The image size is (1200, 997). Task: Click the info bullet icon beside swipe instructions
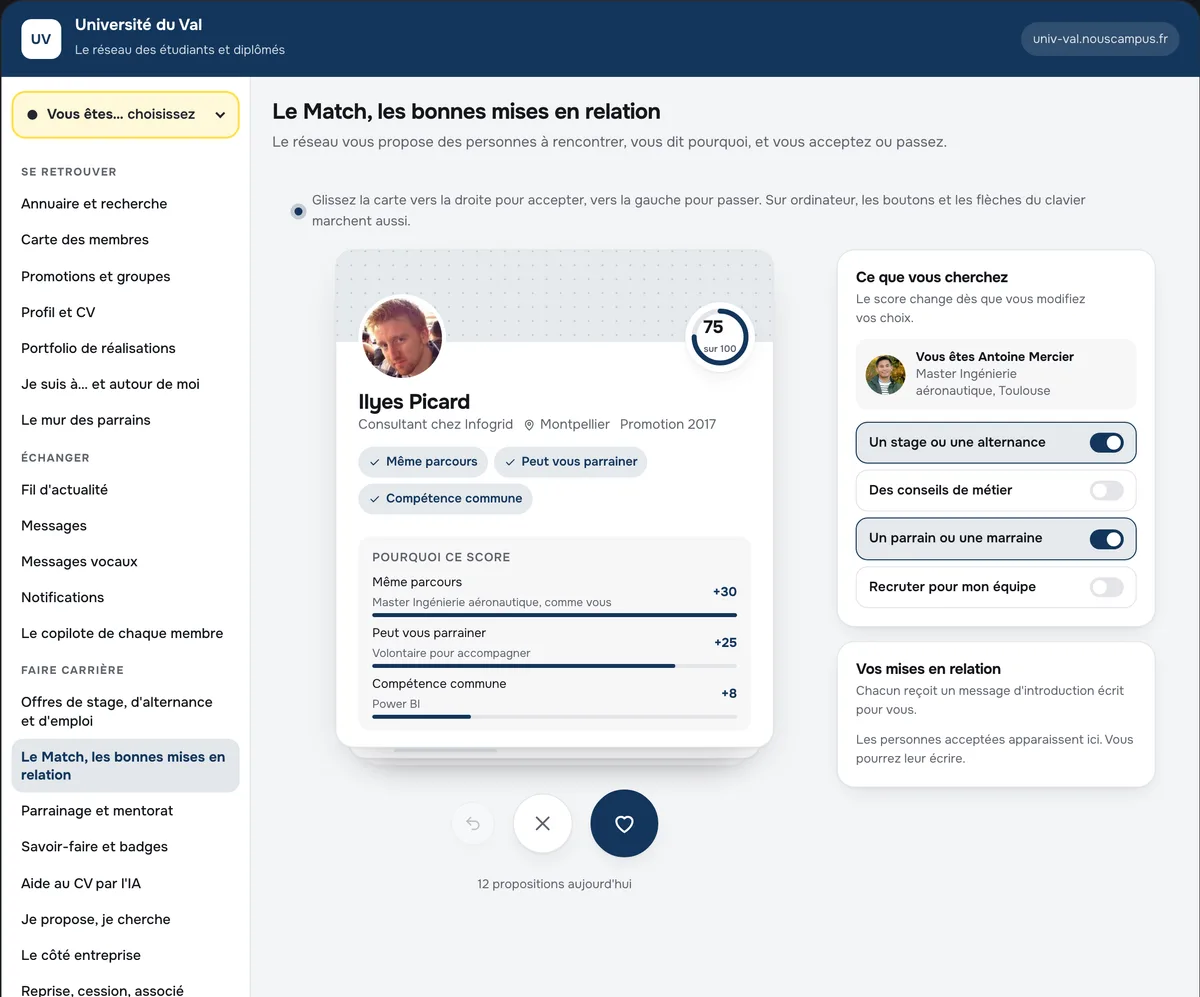click(298, 211)
